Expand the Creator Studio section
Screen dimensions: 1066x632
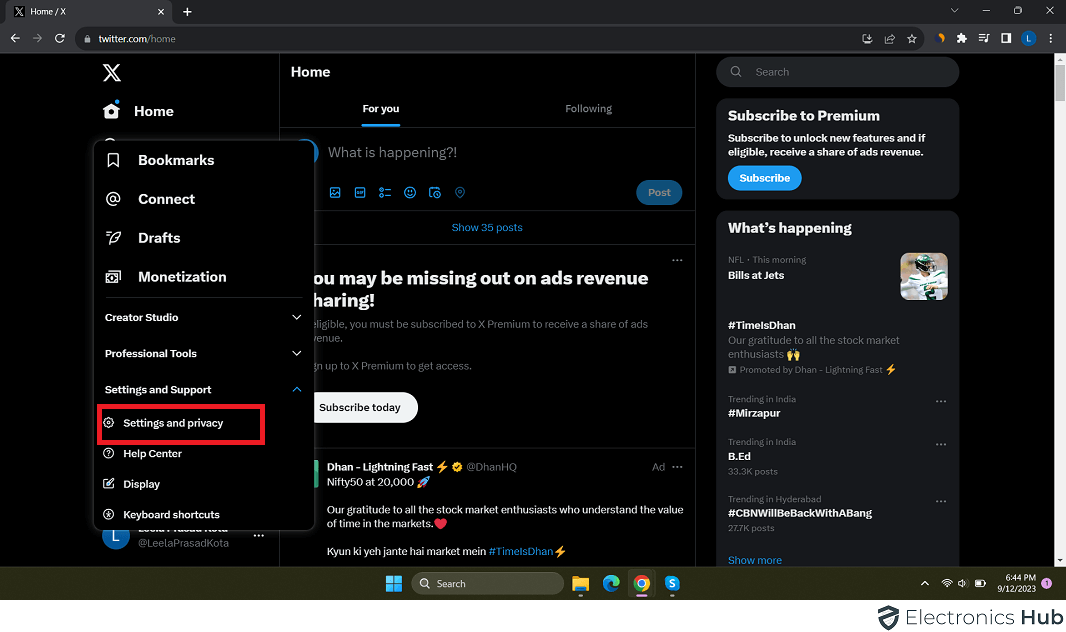pos(201,317)
